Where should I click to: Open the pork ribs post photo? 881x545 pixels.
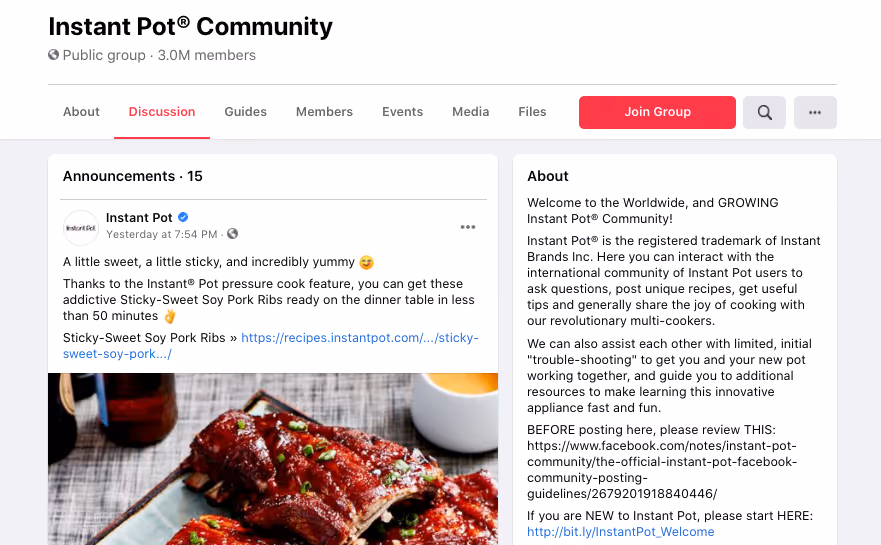pos(273,459)
